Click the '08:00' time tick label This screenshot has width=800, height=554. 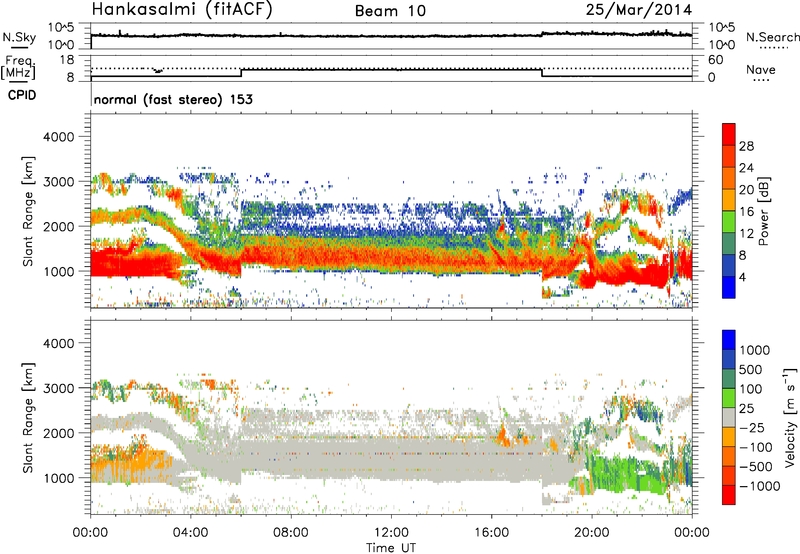pos(291,533)
